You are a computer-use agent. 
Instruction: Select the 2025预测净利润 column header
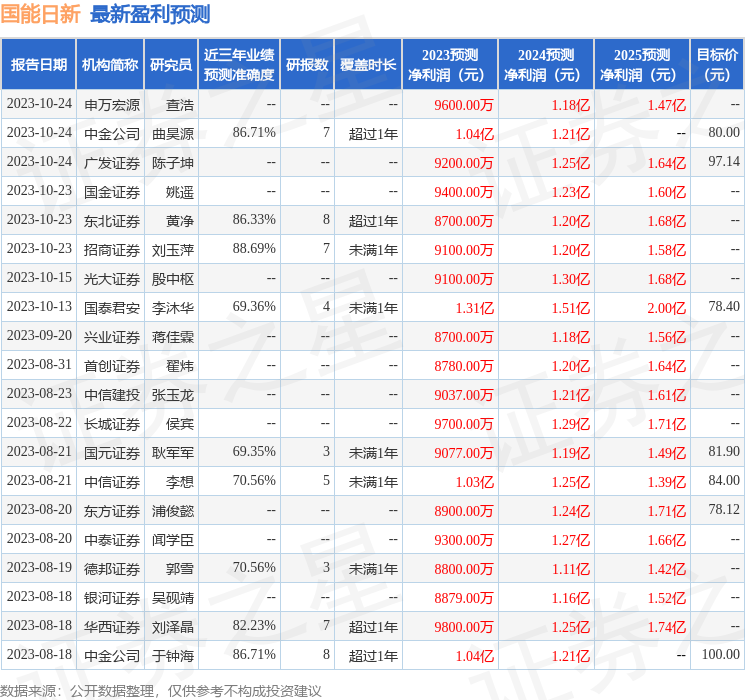coord(642,65)
